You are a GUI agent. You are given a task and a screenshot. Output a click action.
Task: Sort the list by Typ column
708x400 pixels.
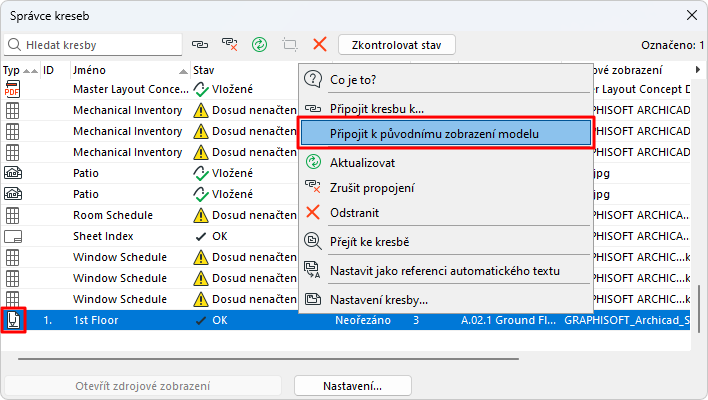coord(12,70)
